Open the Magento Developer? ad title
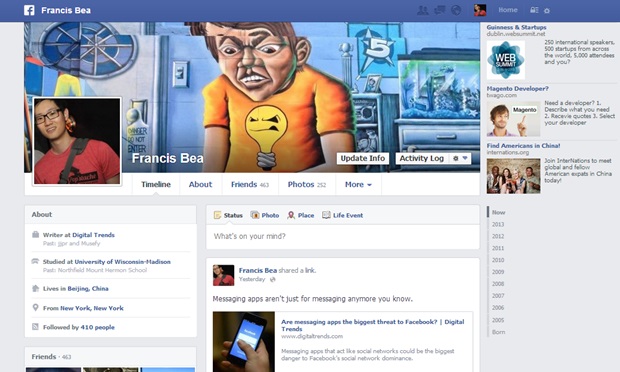This screenshot has height=372, width=620. coord(517,89)
